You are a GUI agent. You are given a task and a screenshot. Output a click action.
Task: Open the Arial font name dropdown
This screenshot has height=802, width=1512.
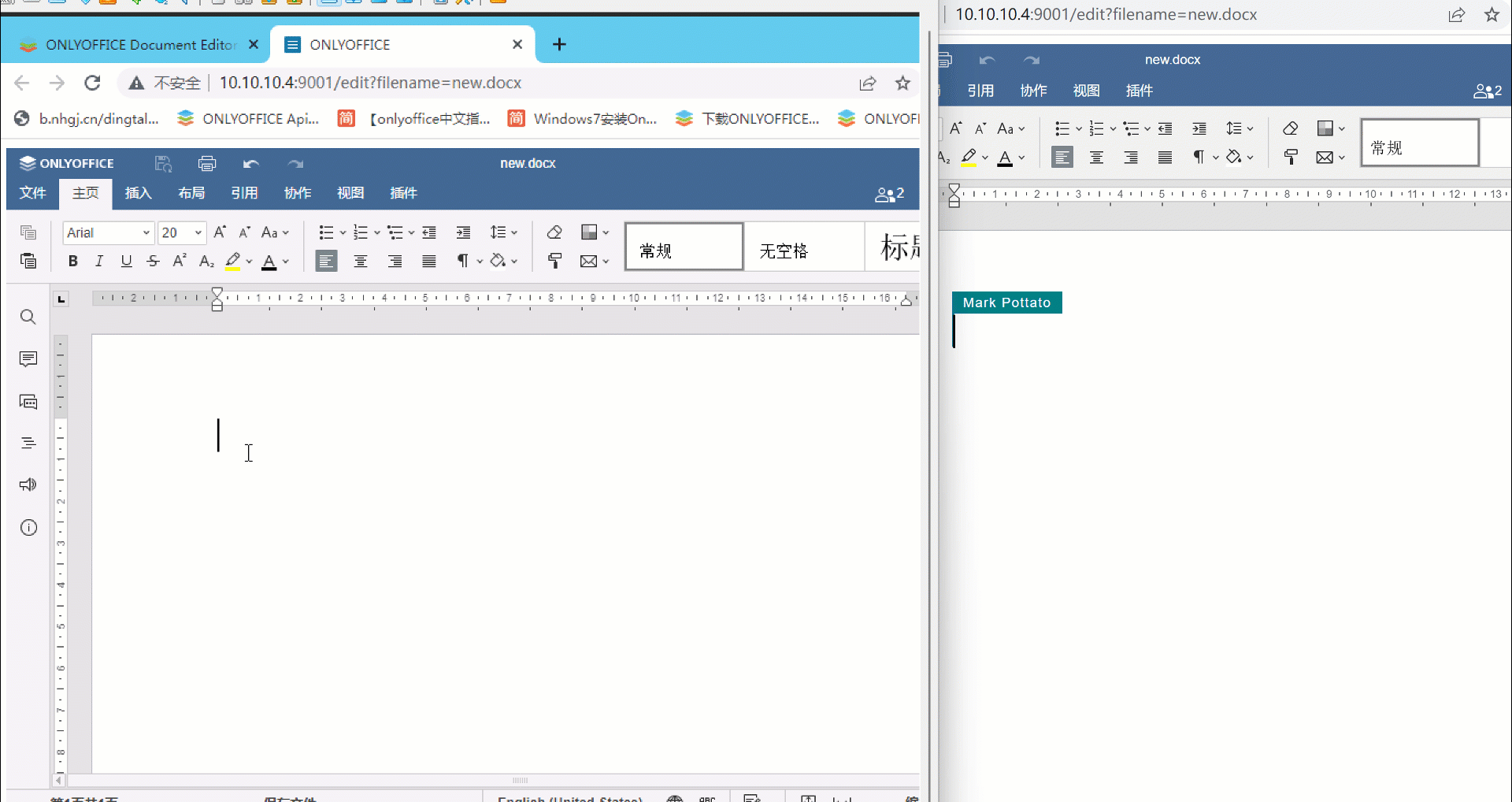click(146, 232)
